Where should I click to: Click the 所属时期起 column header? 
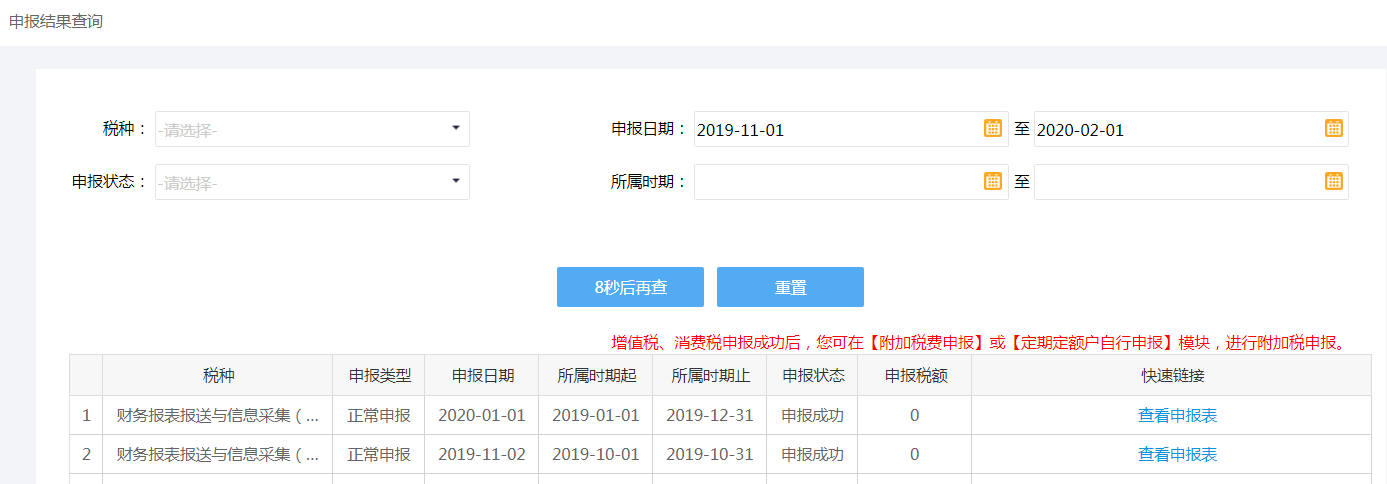pos(596,375)
